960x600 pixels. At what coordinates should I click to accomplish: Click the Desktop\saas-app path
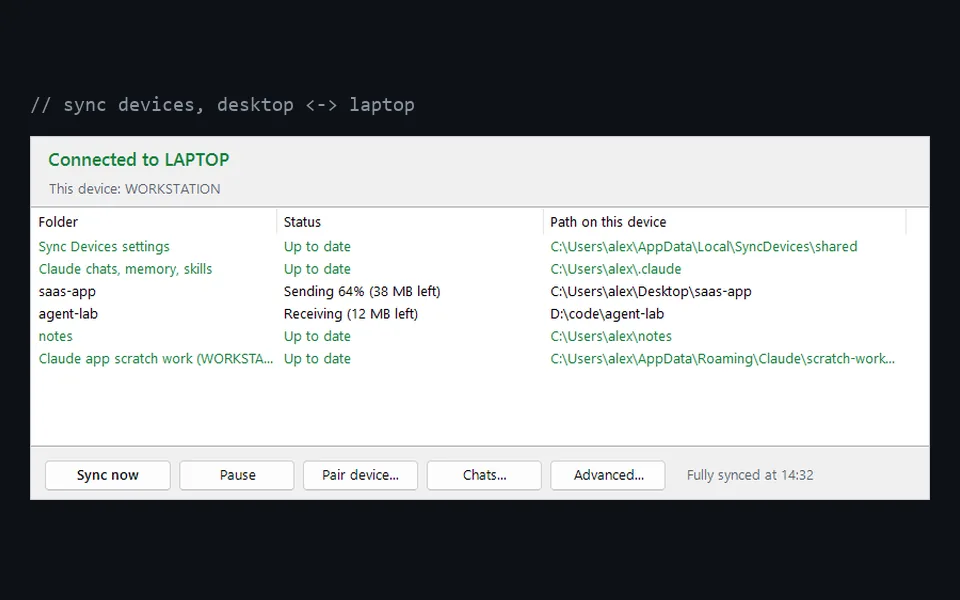click(x=651, y=291)
